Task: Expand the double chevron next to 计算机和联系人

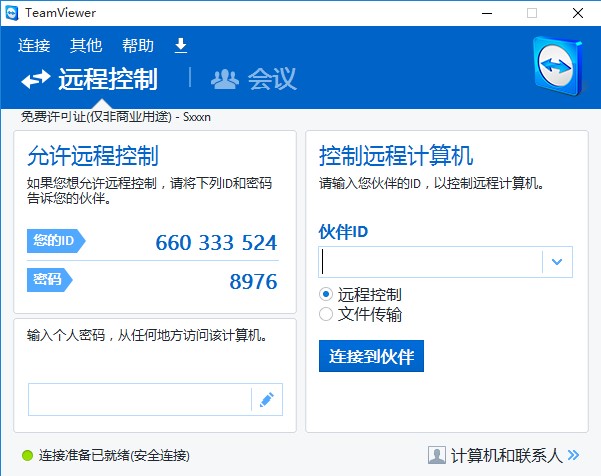Action: click(x=573, y=455)
